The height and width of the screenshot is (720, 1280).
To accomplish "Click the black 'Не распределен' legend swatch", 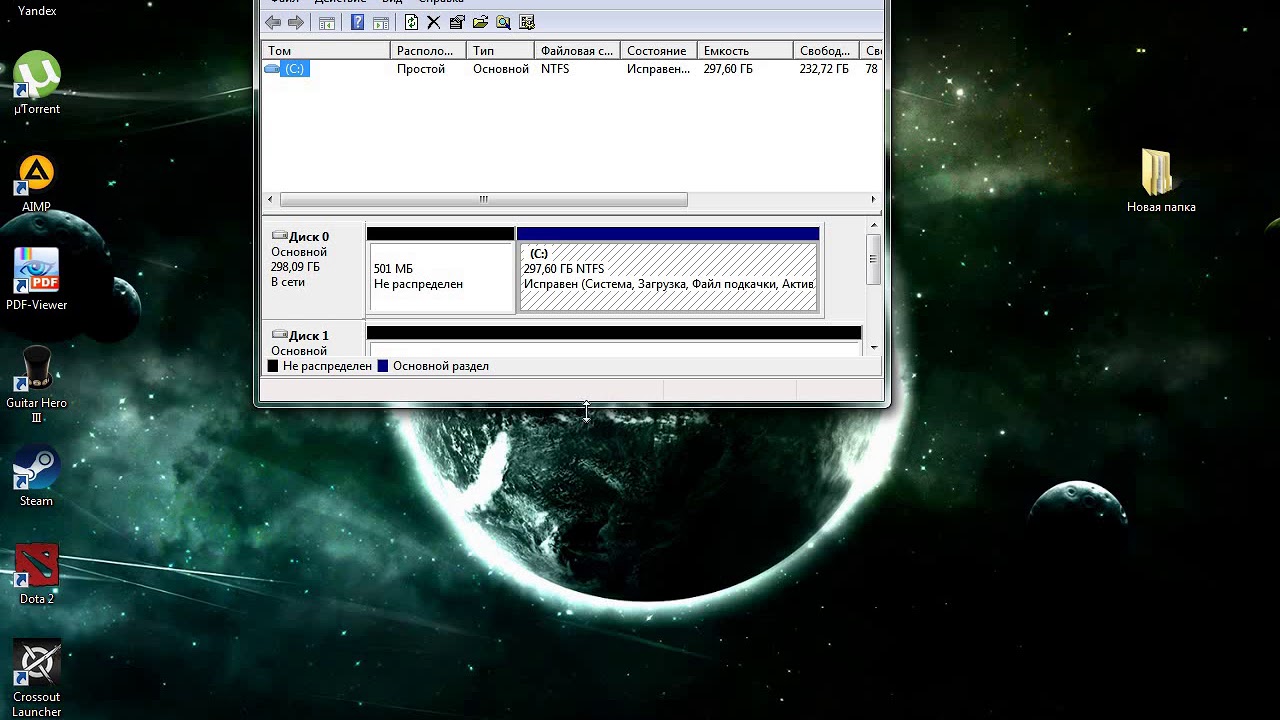I will coord(273,366).
